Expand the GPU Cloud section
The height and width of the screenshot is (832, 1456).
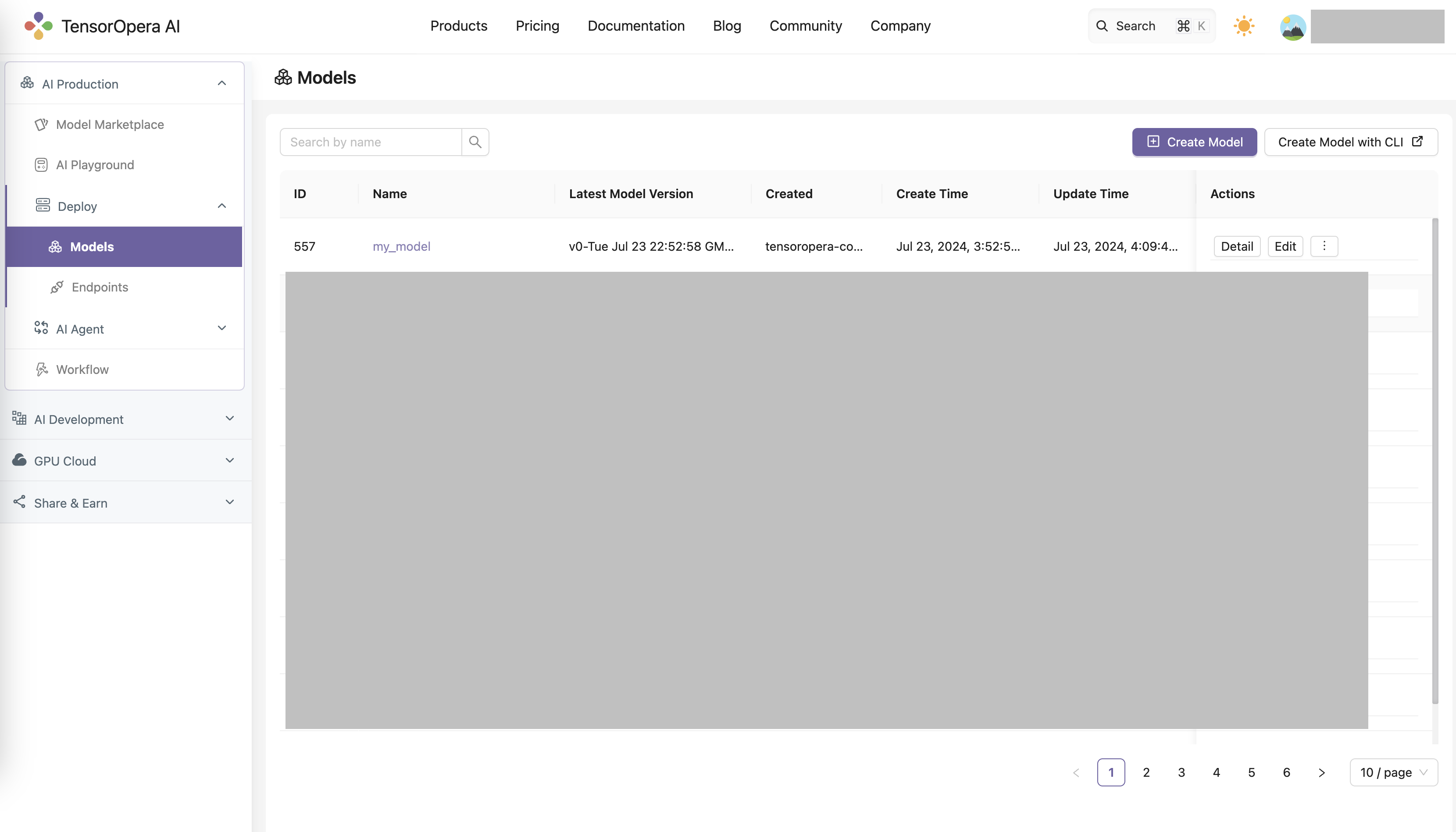(230, 461)
